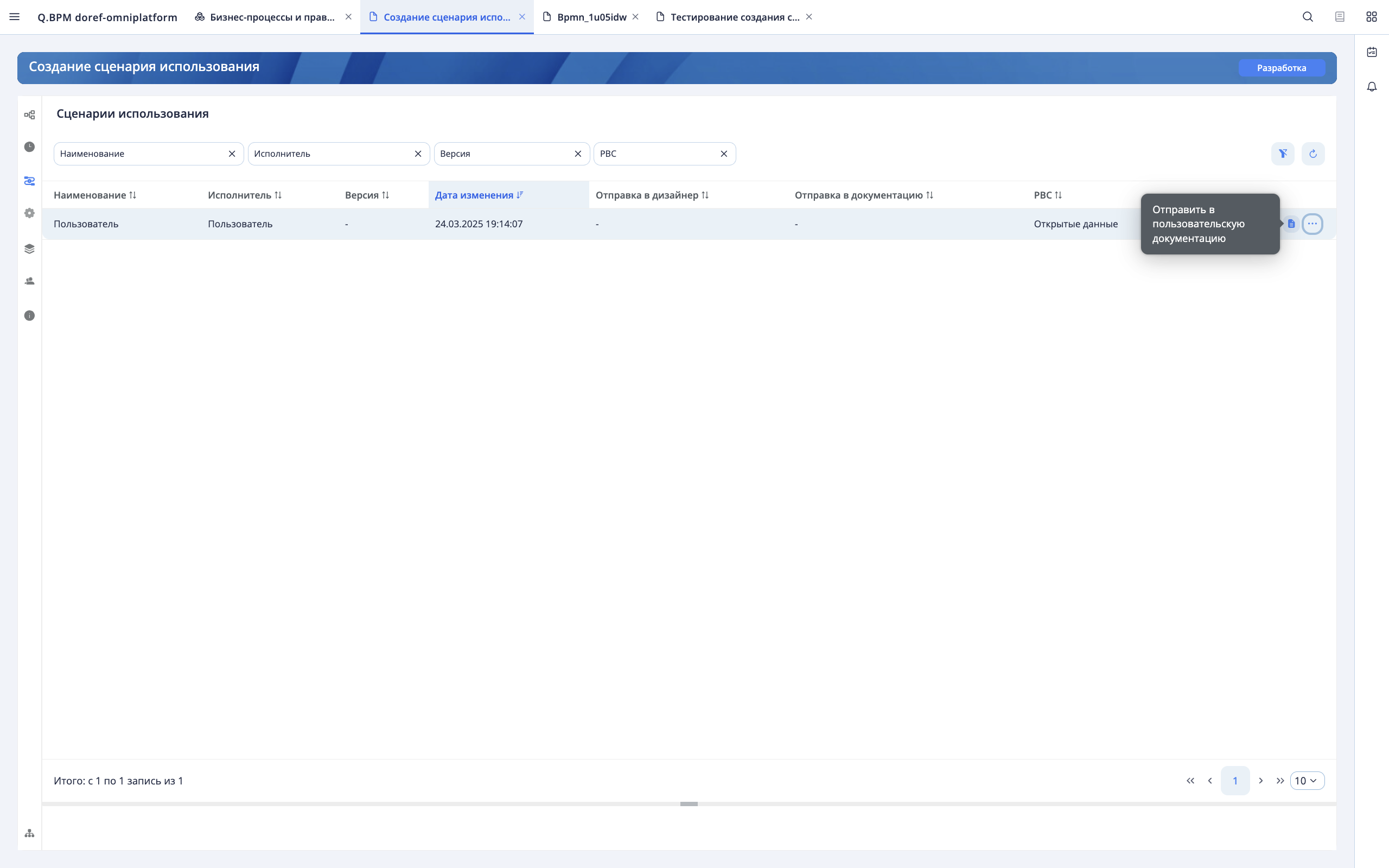Viewport: 1389px width, 868px height.
Task: Sort by Дата изменения column
Action: coord(479,195)
